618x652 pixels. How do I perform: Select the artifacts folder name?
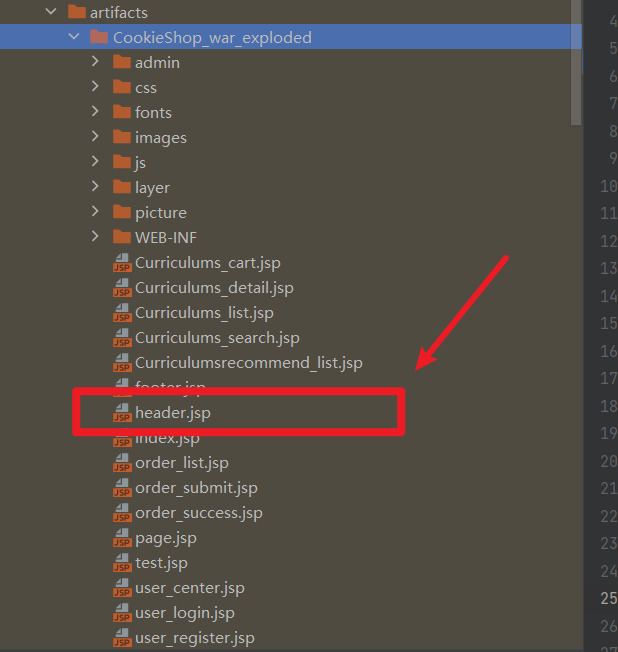point(119,12)
